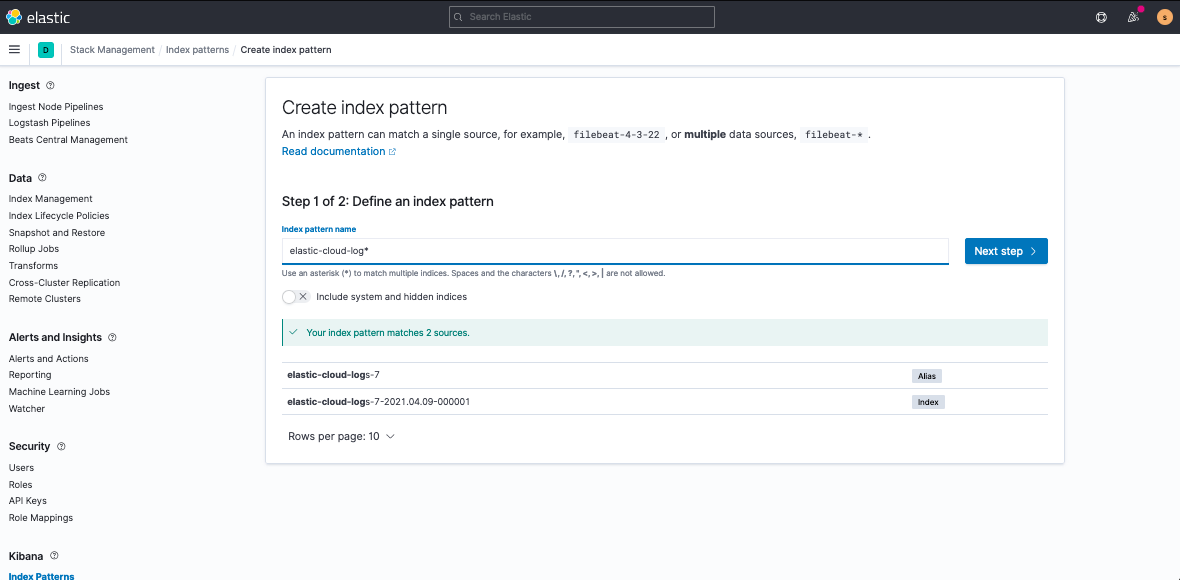
Task: Open Cross-Cluster Replication
Action: coord(65,283)
